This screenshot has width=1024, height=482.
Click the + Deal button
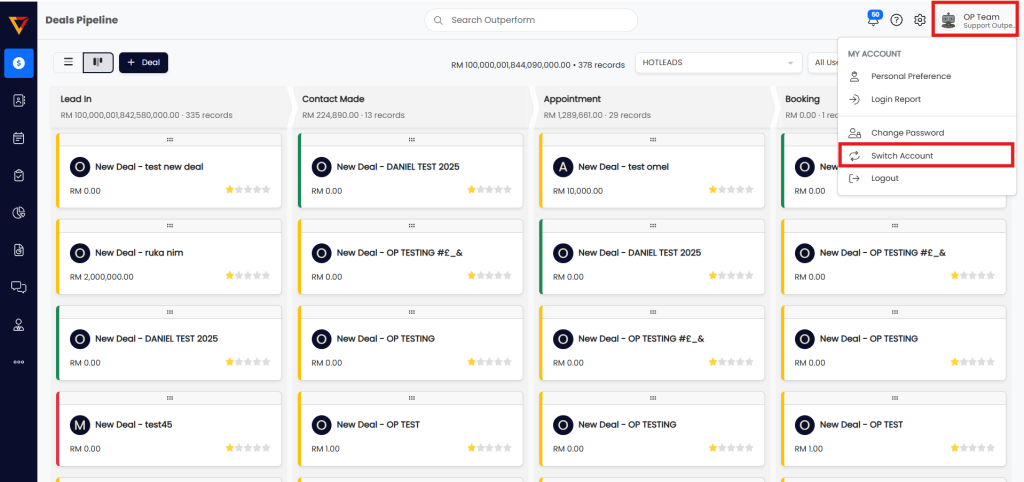point(143,62)
